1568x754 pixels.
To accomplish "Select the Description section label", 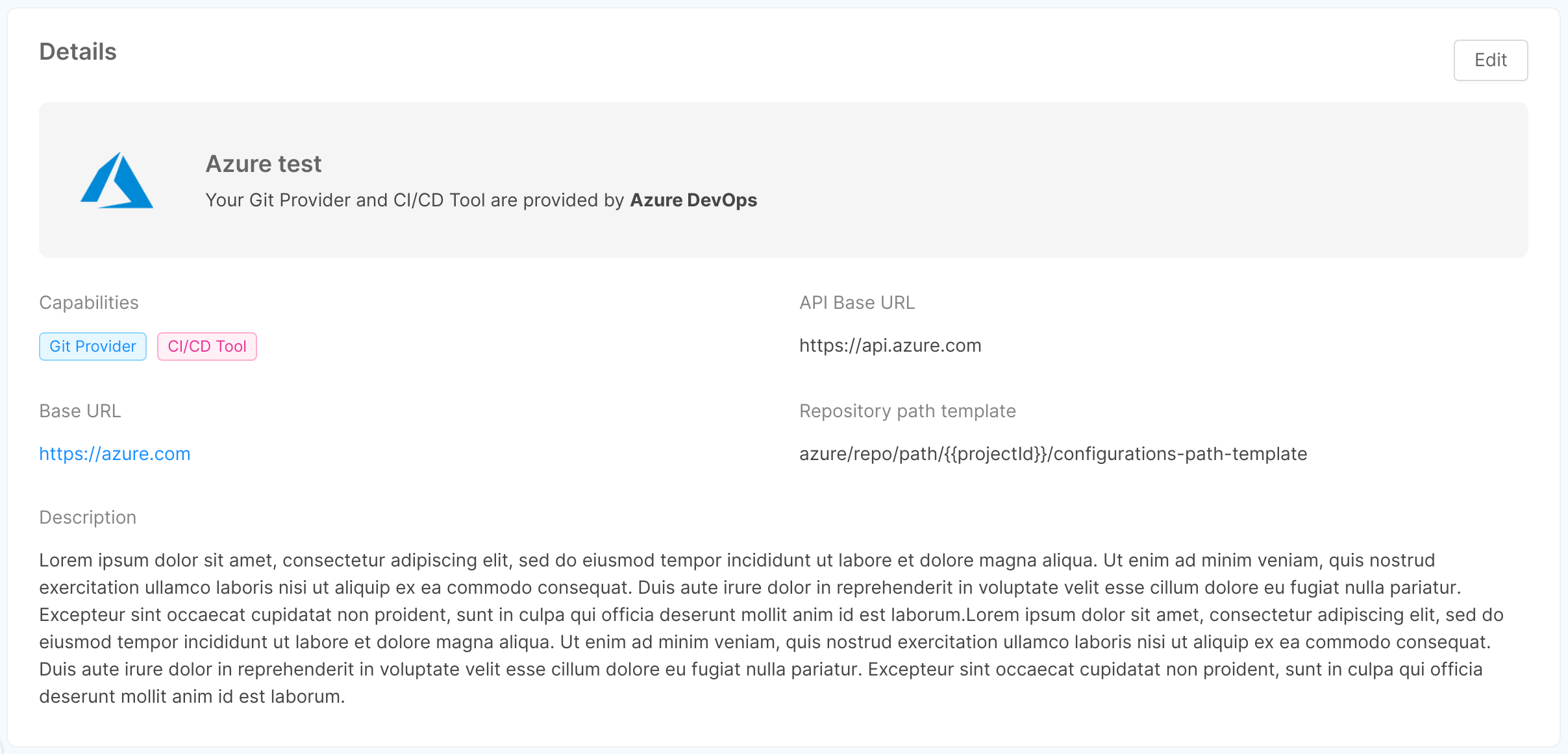I will tap(88, 517).
